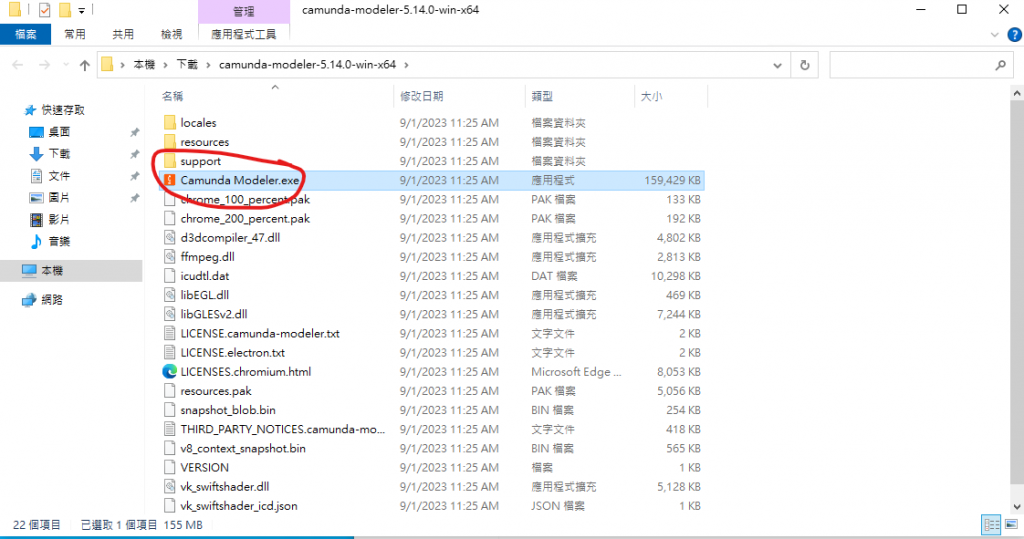Screen dimensions: 1024x539
Task: Open help with the question mark icon
Action: [x=1014, y=35]
